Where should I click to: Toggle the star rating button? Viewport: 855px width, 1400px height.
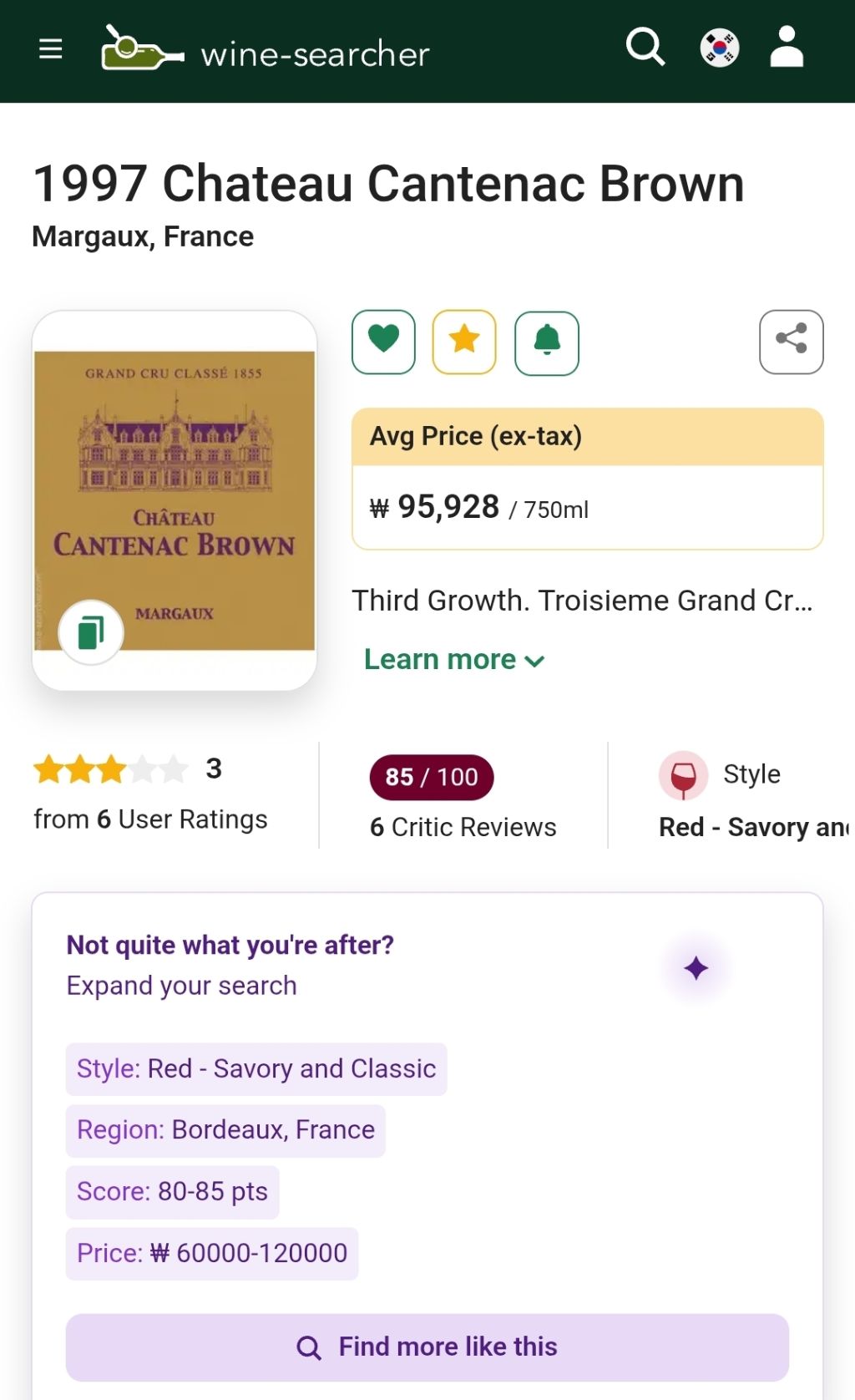464,342
